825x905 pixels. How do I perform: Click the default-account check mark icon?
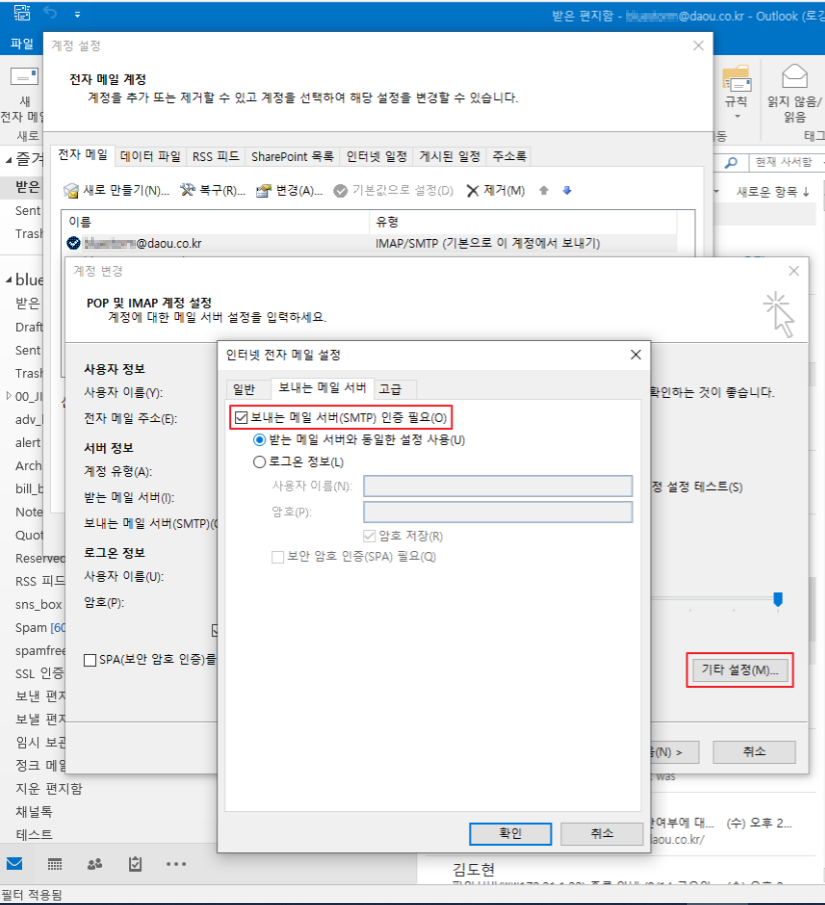(73, 243)
